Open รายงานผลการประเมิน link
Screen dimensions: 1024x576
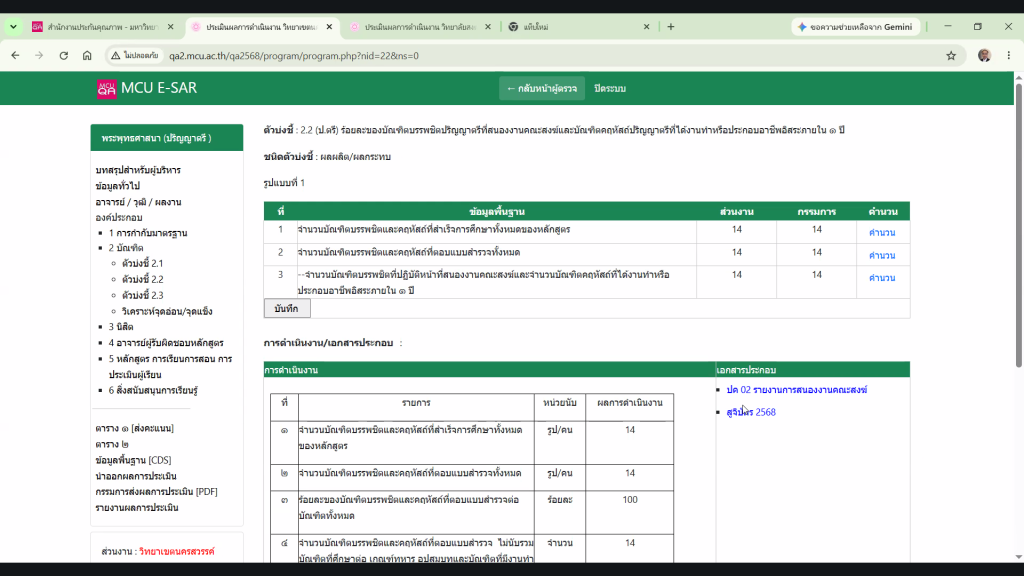coord(136,507)
